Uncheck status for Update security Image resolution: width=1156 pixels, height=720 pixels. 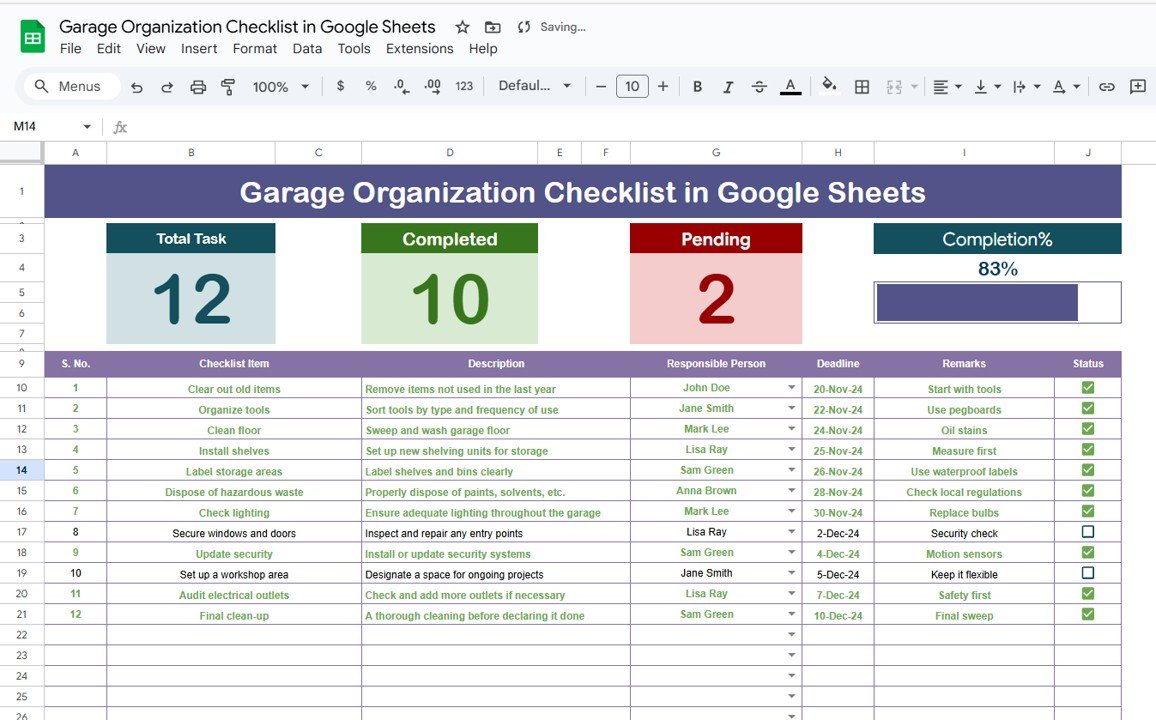(x=1087, y=552)
